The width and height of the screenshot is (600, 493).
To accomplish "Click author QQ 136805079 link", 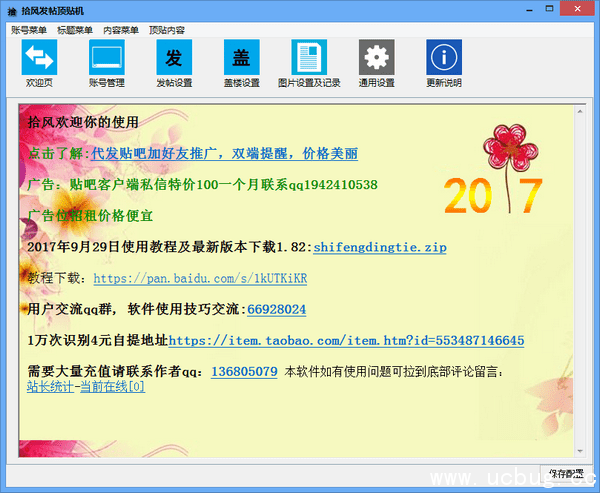I will pyautogui.click(x=244, y=372).
